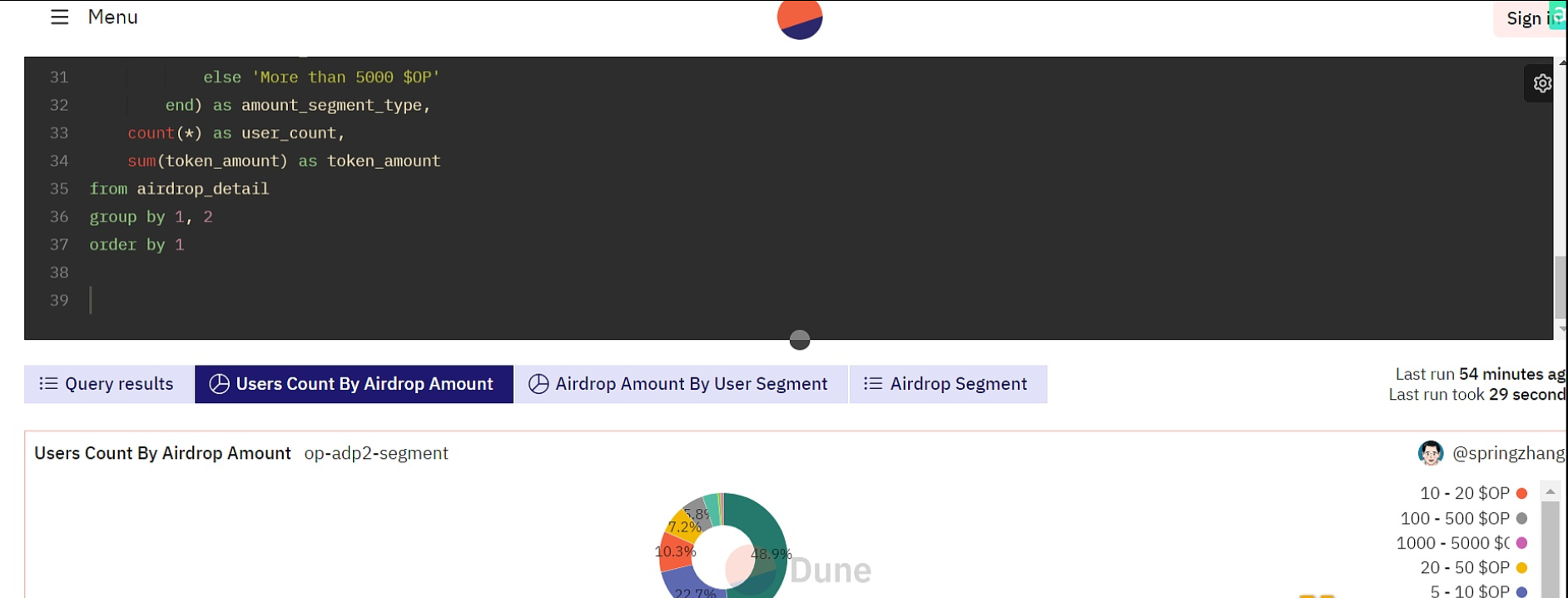Screen dimensions: 1568x598
Task: Click the editor resize handle dot
Action: (799, 340)
